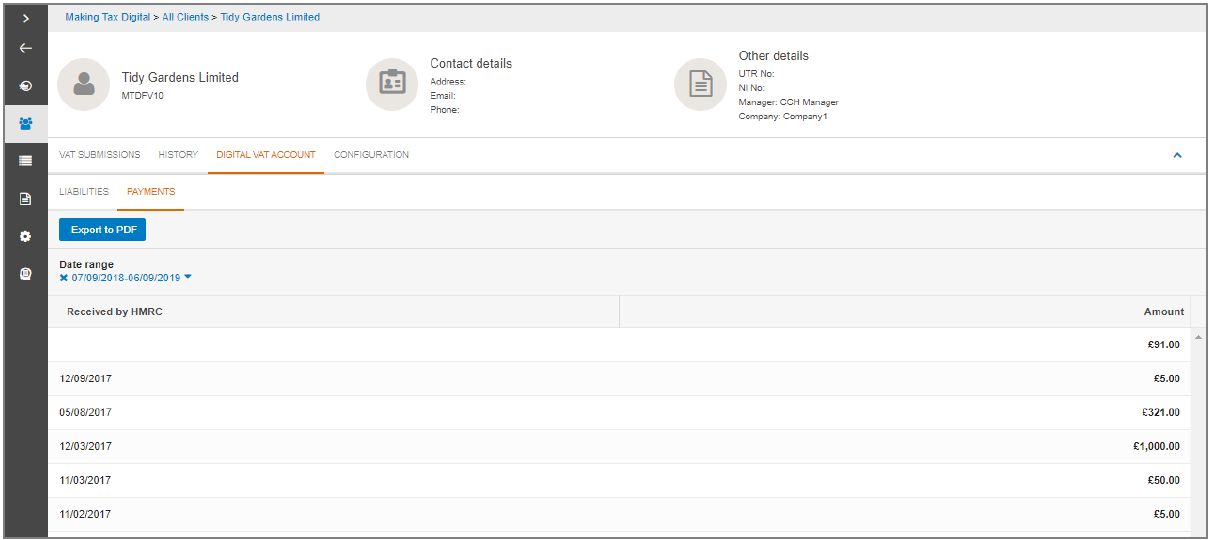Go back using the left arrow icon
This screenshot has width=1216, height=540.
26,48
